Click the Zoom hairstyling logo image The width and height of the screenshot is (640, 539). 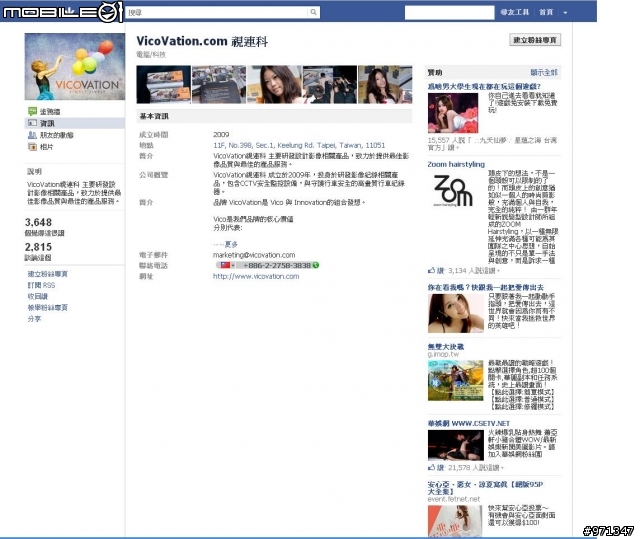coord(453,191)
